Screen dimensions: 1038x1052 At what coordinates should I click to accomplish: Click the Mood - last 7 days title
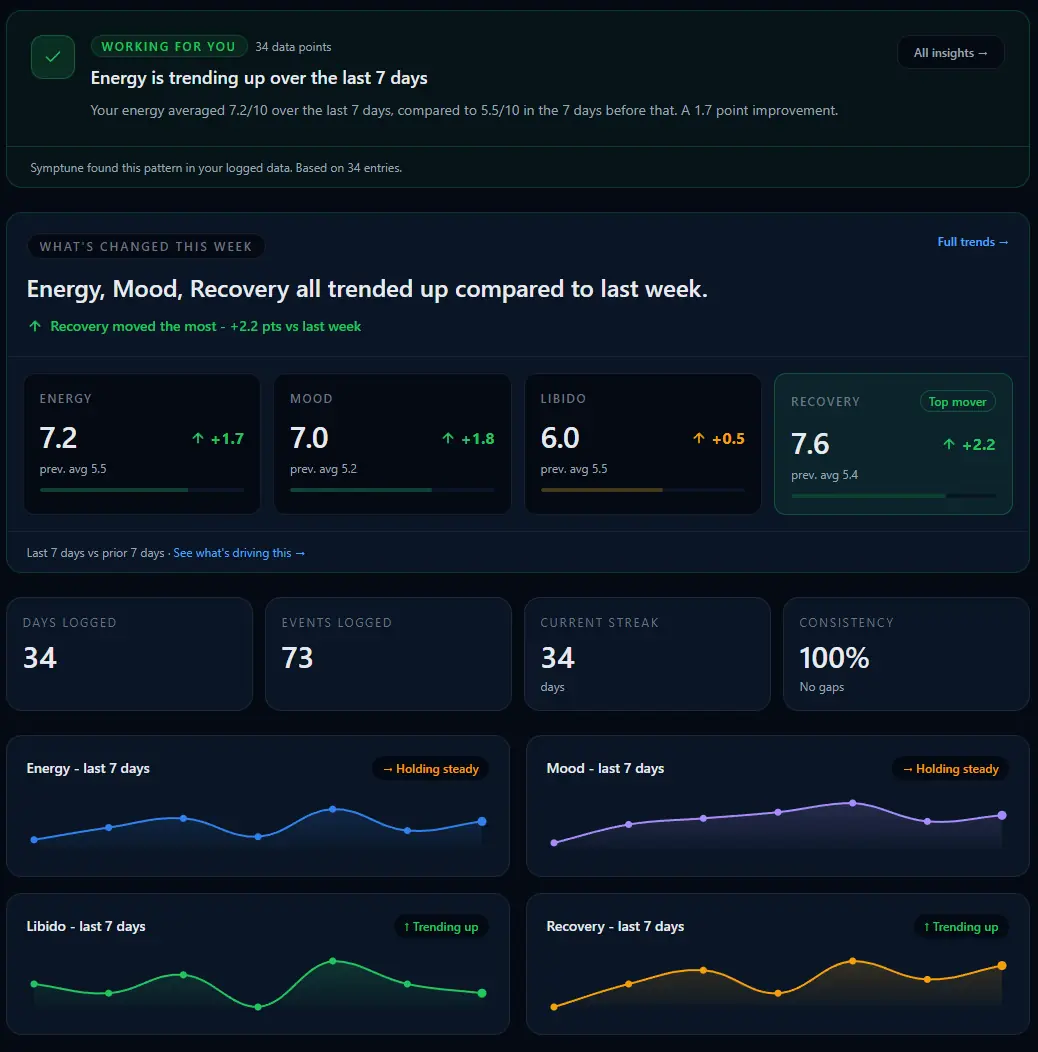point(605,768)
